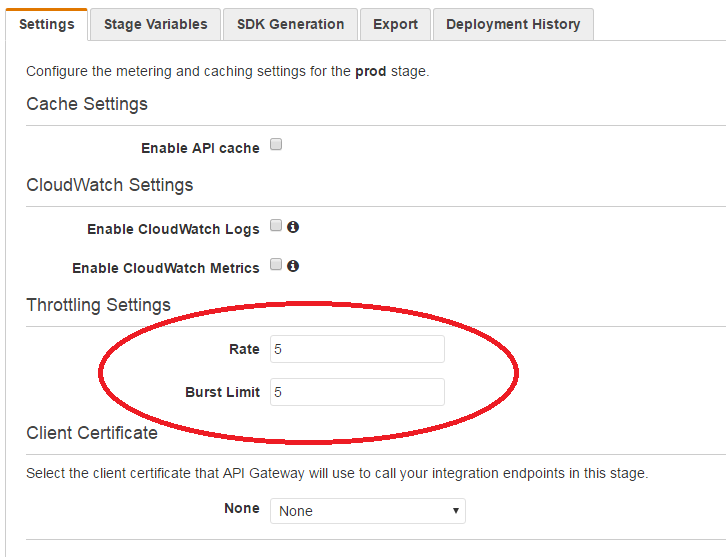This screenshot has width=726, height=557.
Task: Click the info icon beside CloudWatch Metrics
Action: [293, 266]
